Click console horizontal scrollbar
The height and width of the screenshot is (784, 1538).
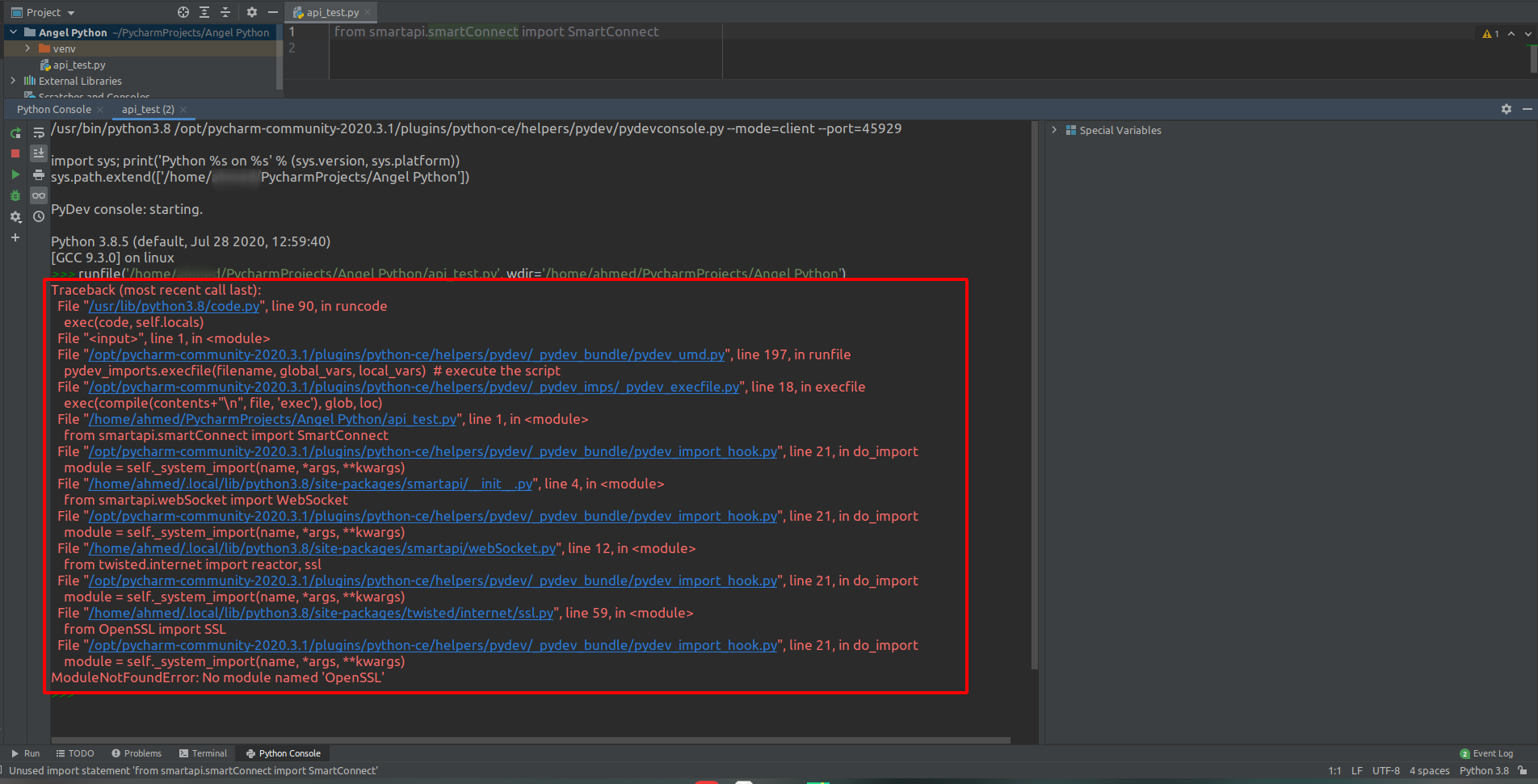point(531,740)
